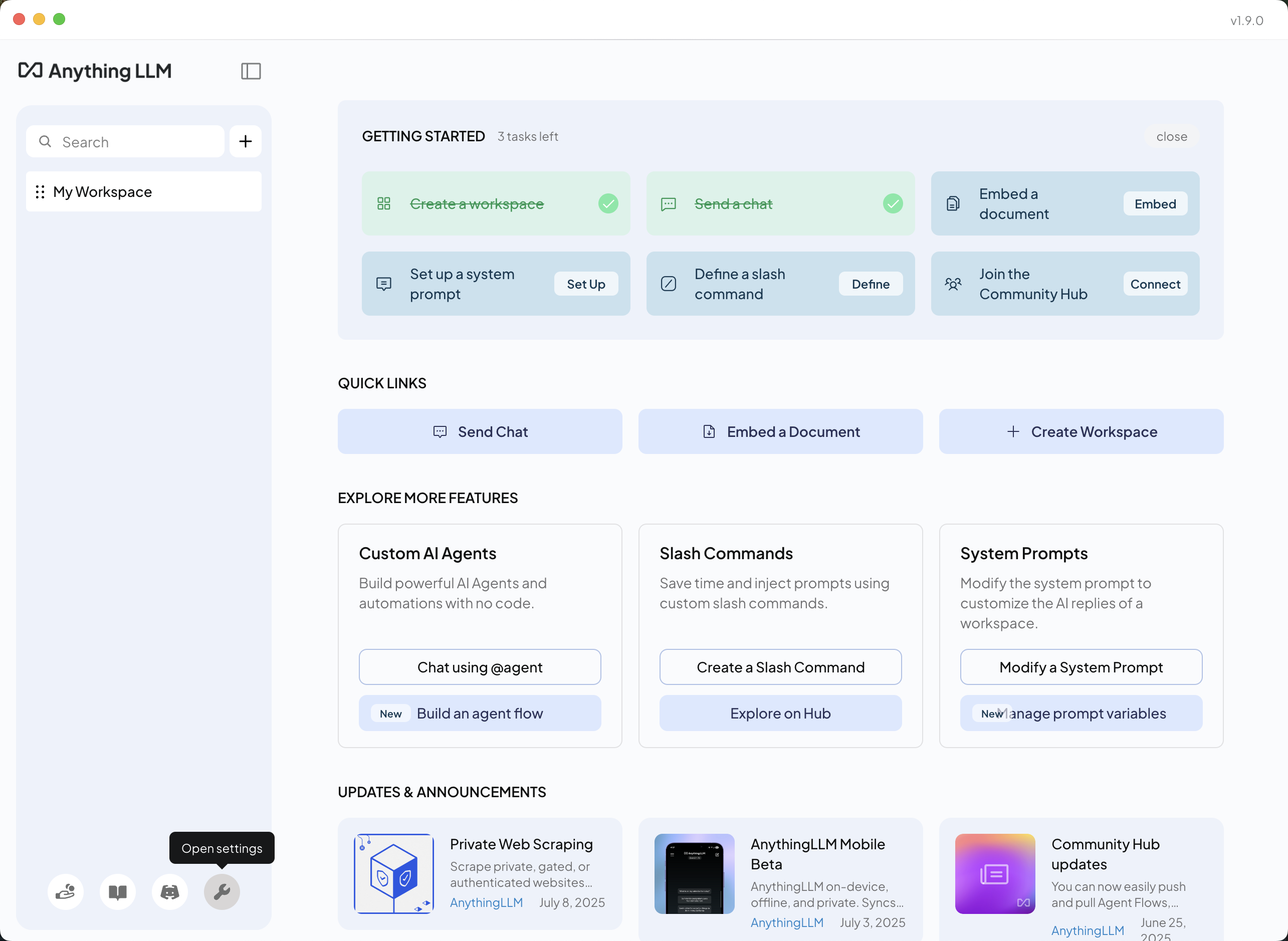The image size is (1288, 941).
Task: Click the Create Workspace quick link
Action: tap(1081, 432)
